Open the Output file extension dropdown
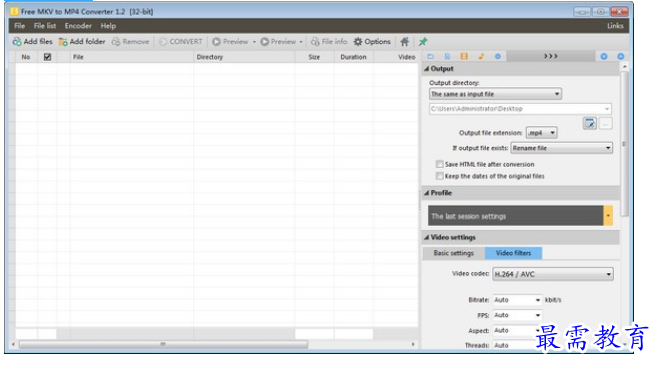This screenshot has height=369, width=657. pyautogui.click(x=541, y=133)
